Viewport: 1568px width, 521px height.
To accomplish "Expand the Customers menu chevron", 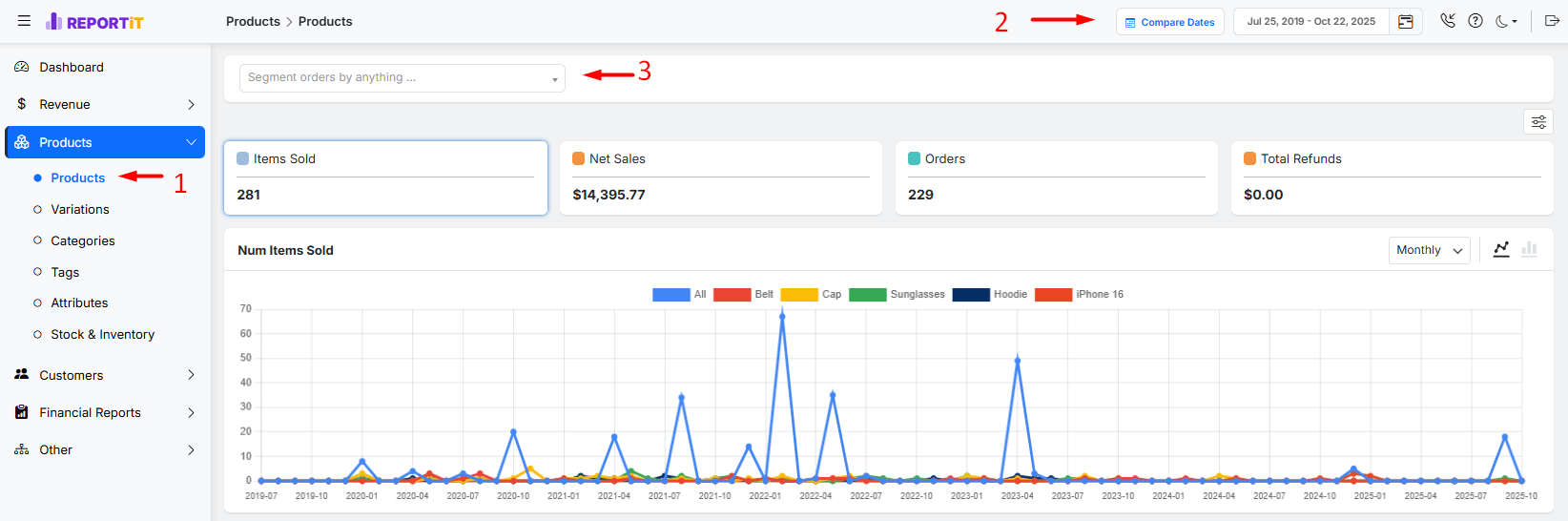I will (191, 375).
